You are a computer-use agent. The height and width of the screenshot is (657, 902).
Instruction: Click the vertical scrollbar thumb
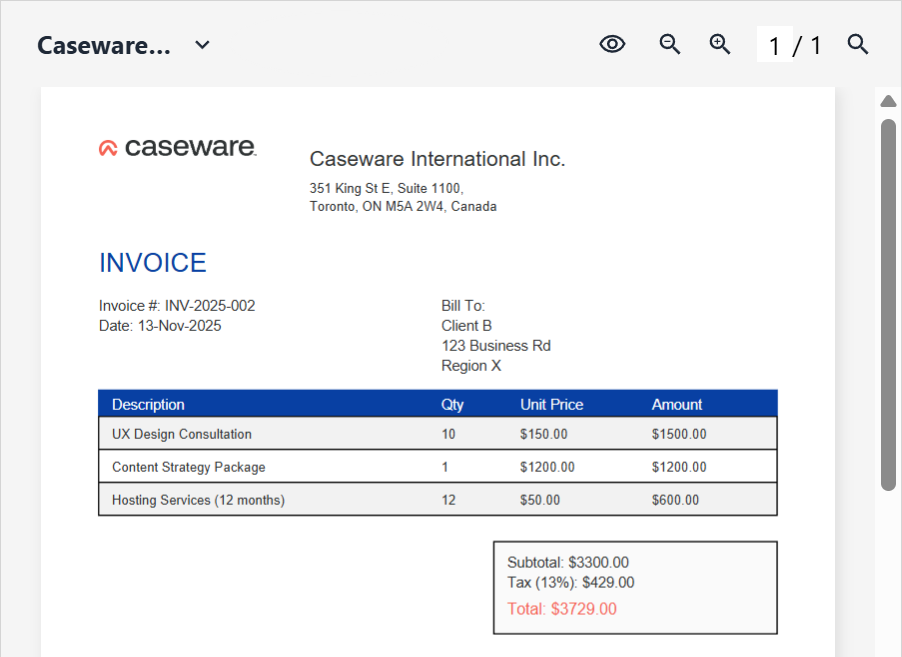point(887,304)
